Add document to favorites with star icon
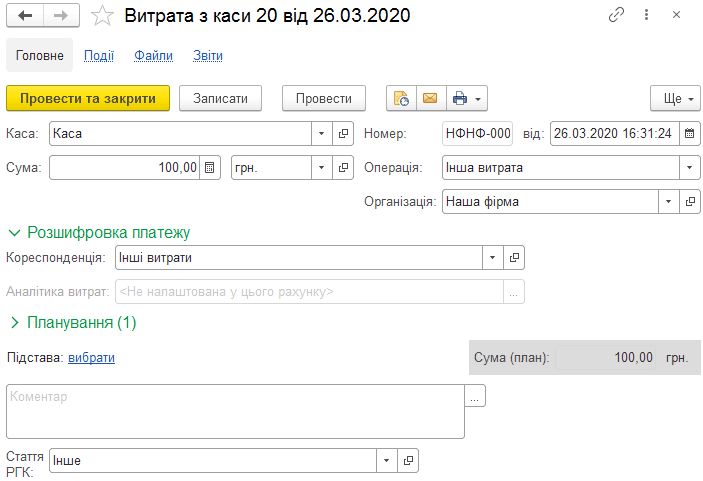Screen dimensions: 703x481 click(102, 16)
